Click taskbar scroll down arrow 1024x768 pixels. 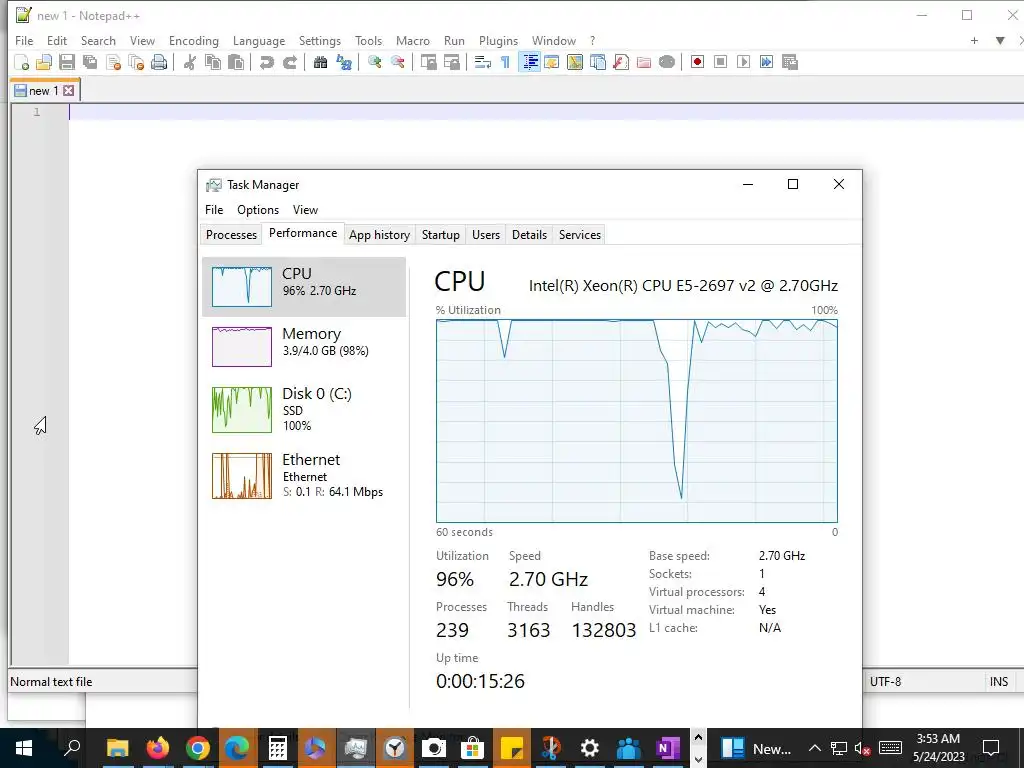698,760
